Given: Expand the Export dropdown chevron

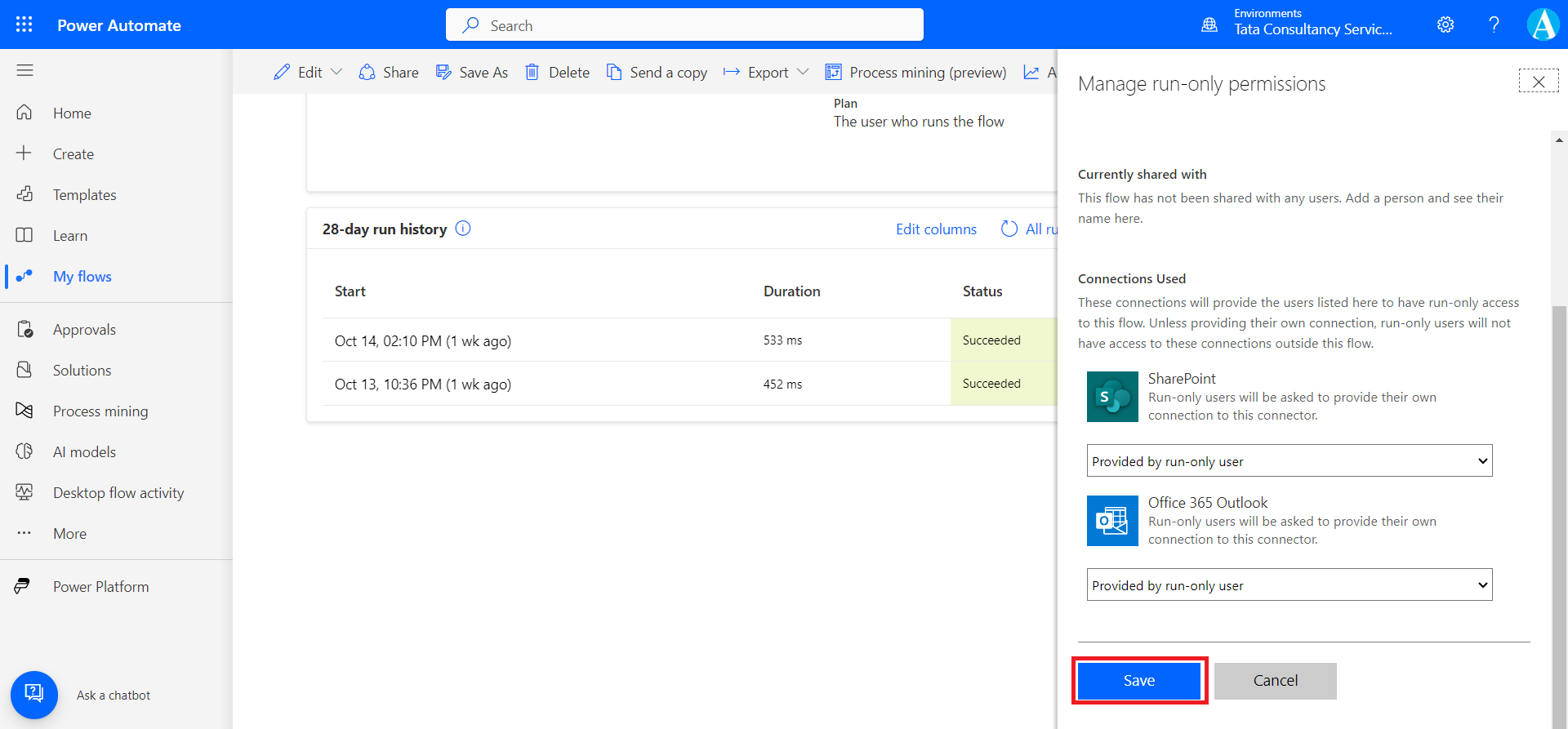Looking at the screenshot, I should (x=803, y=73).
